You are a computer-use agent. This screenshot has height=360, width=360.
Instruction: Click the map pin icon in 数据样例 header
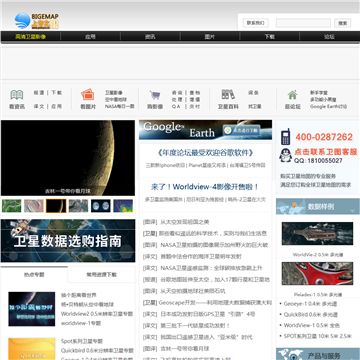(x=294, y=206)
